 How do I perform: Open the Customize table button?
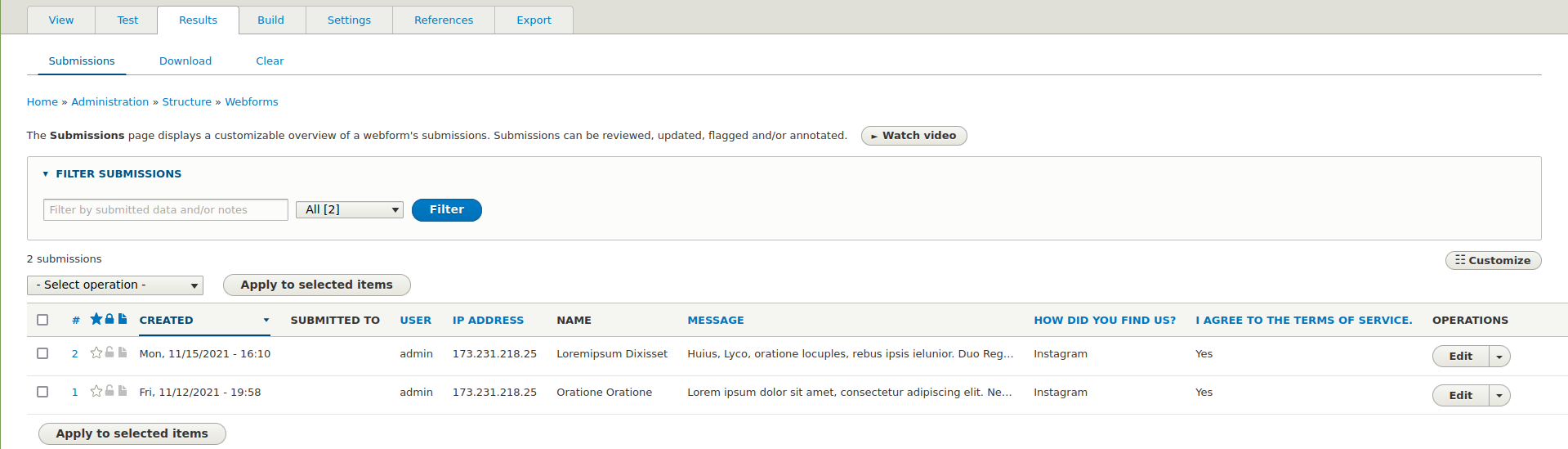click(1493, 260)
